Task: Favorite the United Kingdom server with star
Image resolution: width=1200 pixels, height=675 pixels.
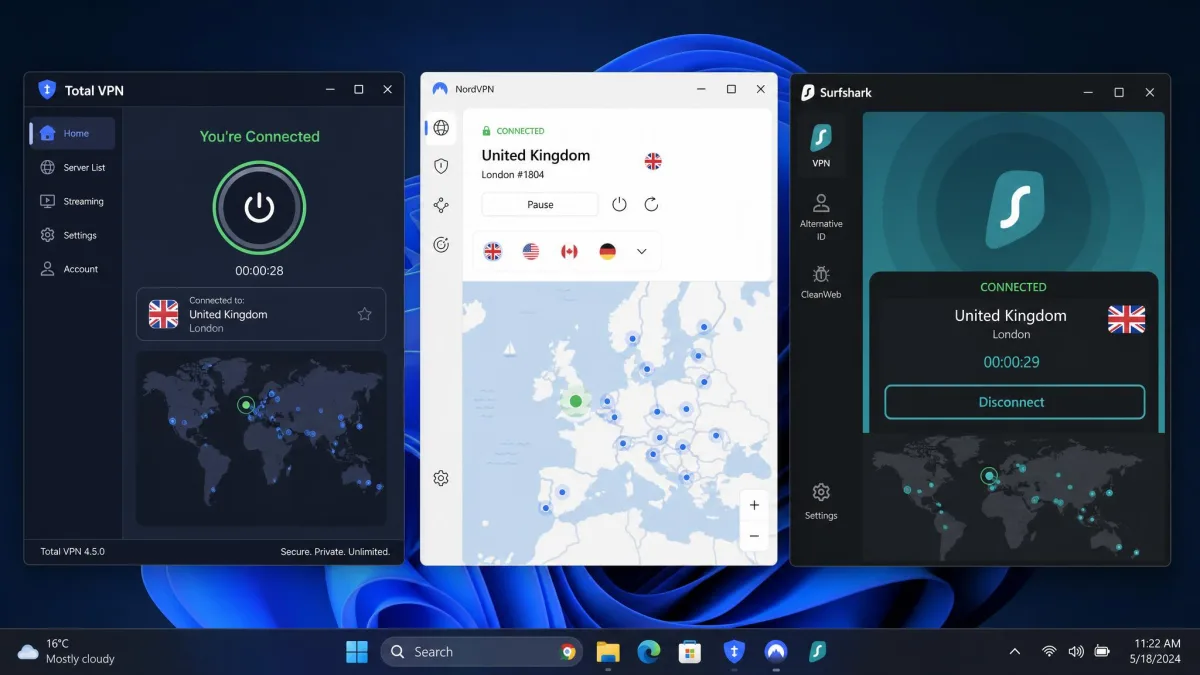Action: pos(364,314)
